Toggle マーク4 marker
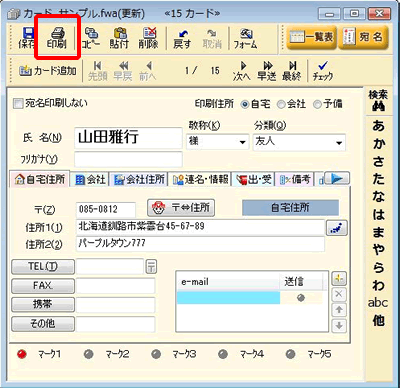 [223, 354]
